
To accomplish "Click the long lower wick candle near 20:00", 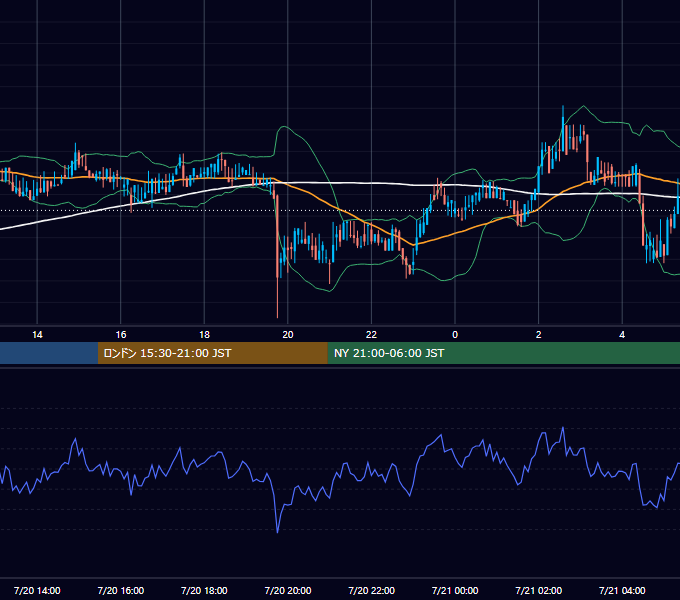I will click(x=278, y=256).
